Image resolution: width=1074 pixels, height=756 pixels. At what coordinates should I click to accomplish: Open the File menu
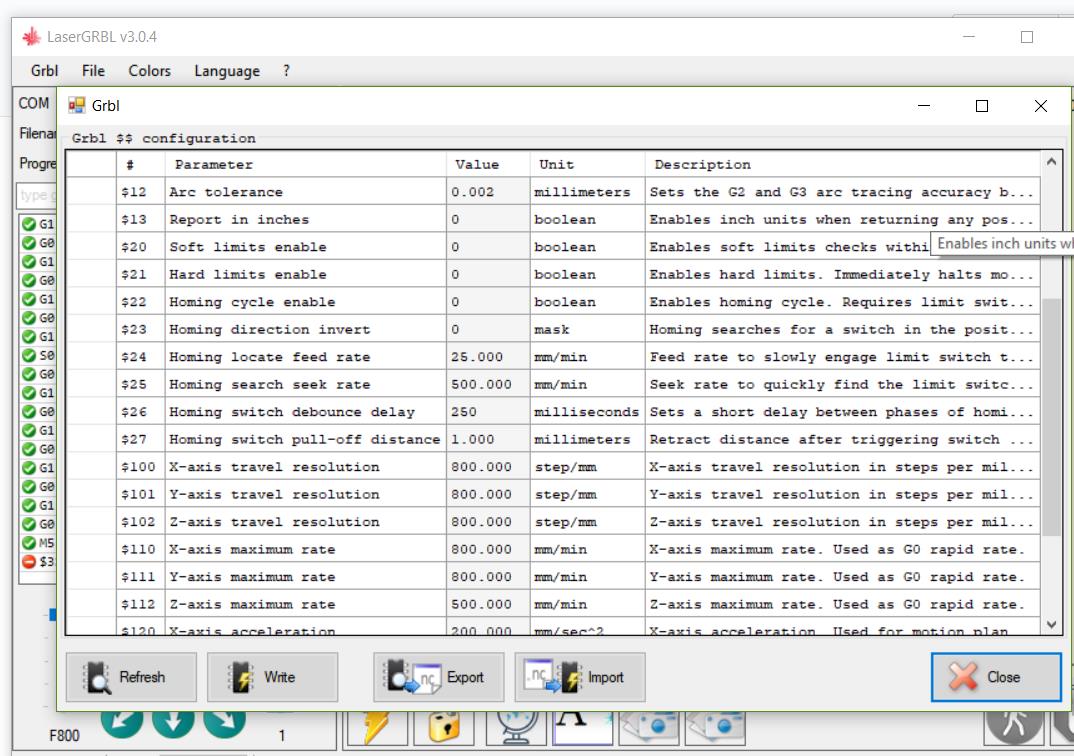[x=93, y=71]
